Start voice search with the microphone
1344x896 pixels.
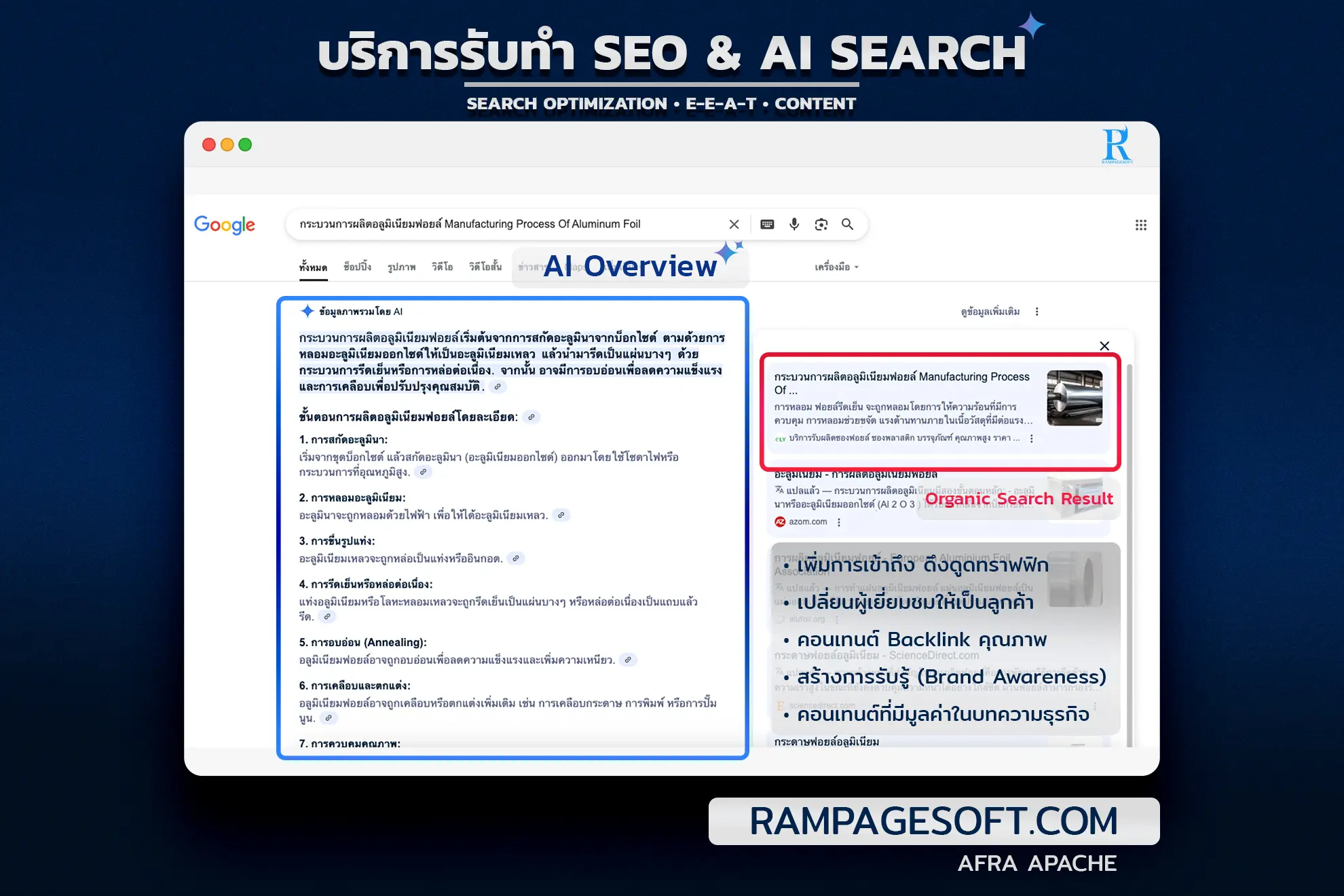(794, 224)
